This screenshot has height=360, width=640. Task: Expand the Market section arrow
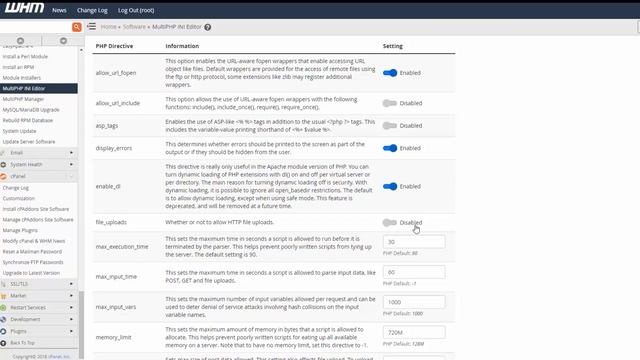coord(71,296)
